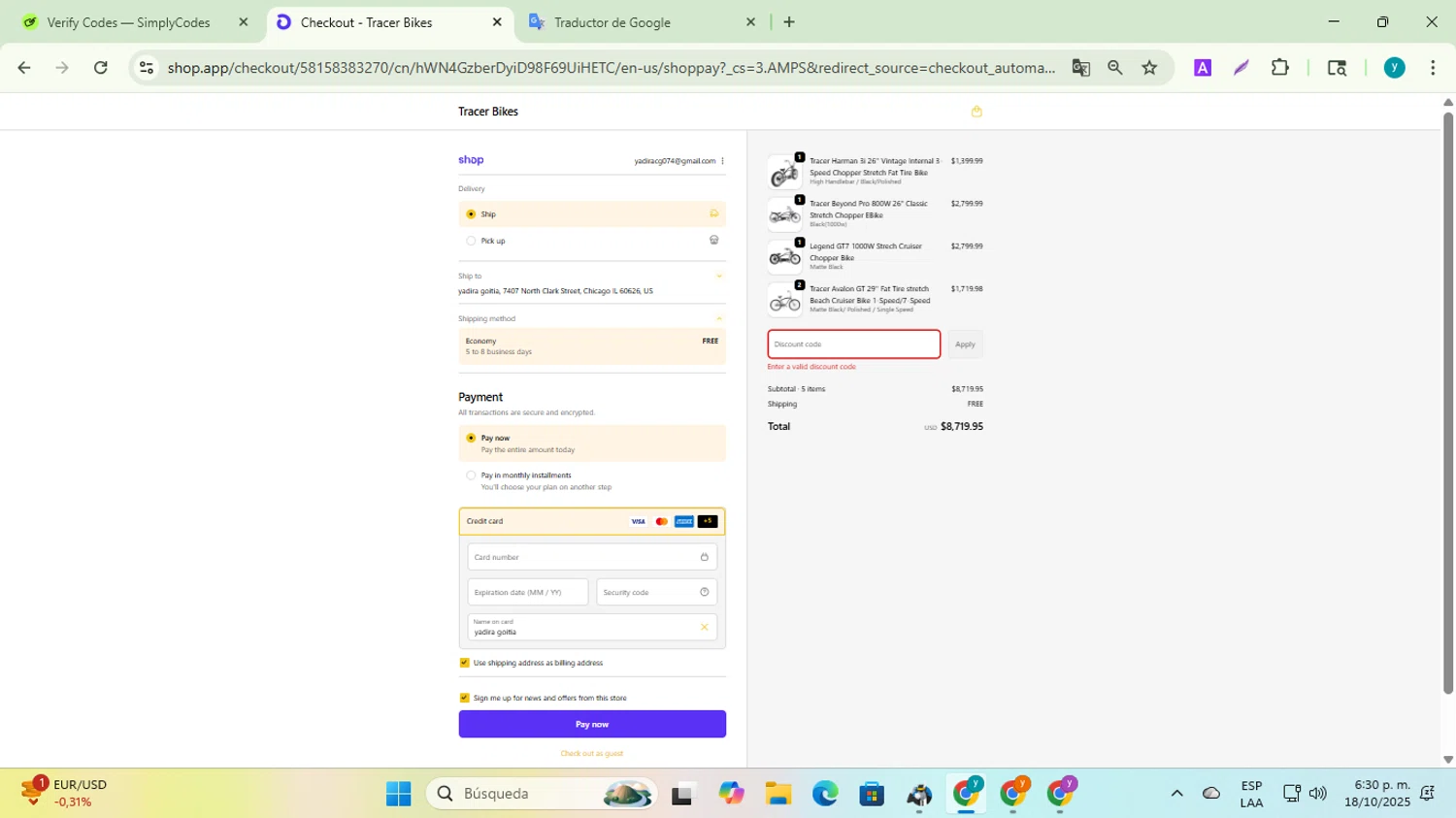This screenshot has height=818, width=1456.
Task: Translate this page with address bar icon
Action: [x=1080, y=67]
